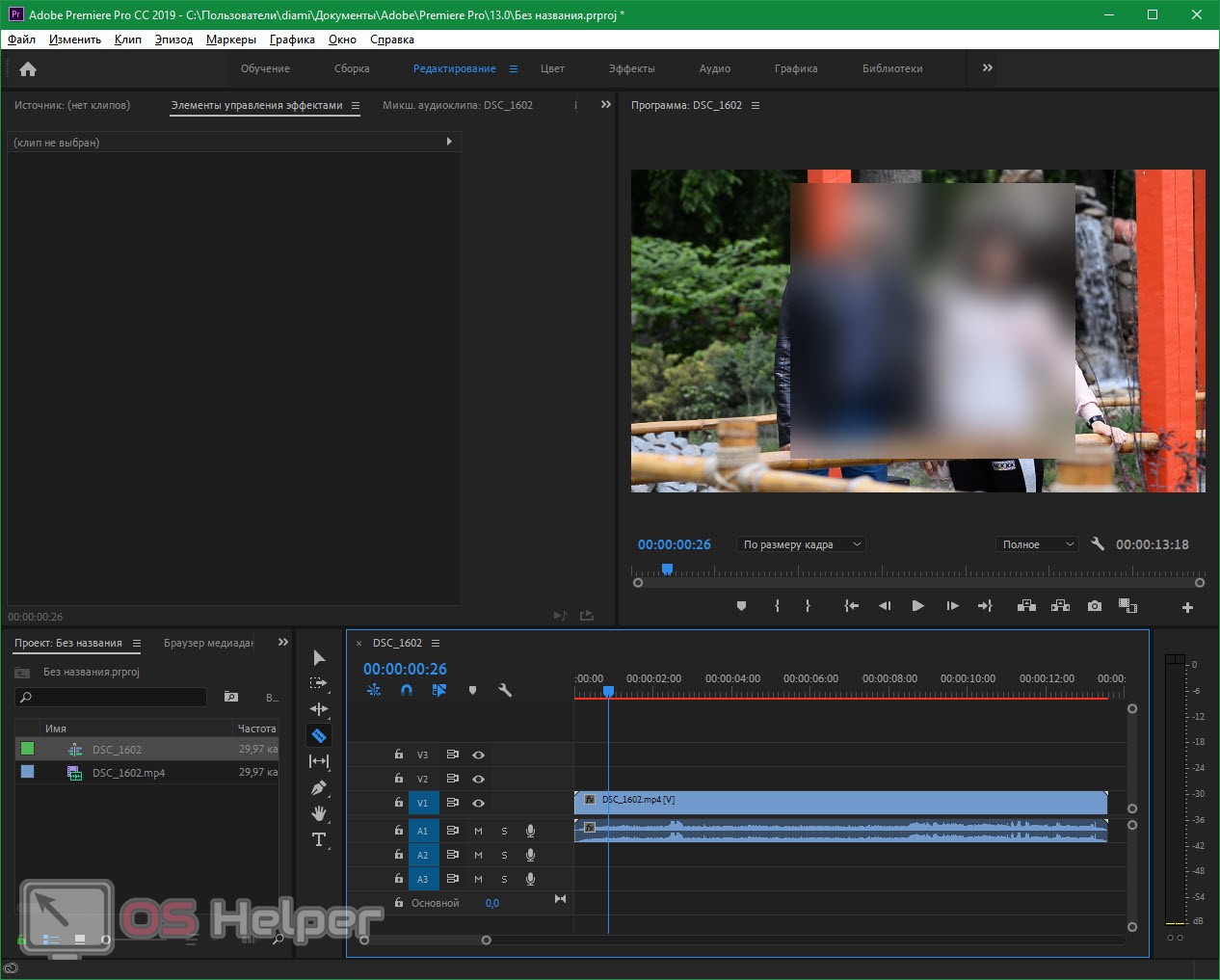Open the Program monitor button editor plus
The width and height of the screenshot is (1220, 980).
click(1187, 607)
